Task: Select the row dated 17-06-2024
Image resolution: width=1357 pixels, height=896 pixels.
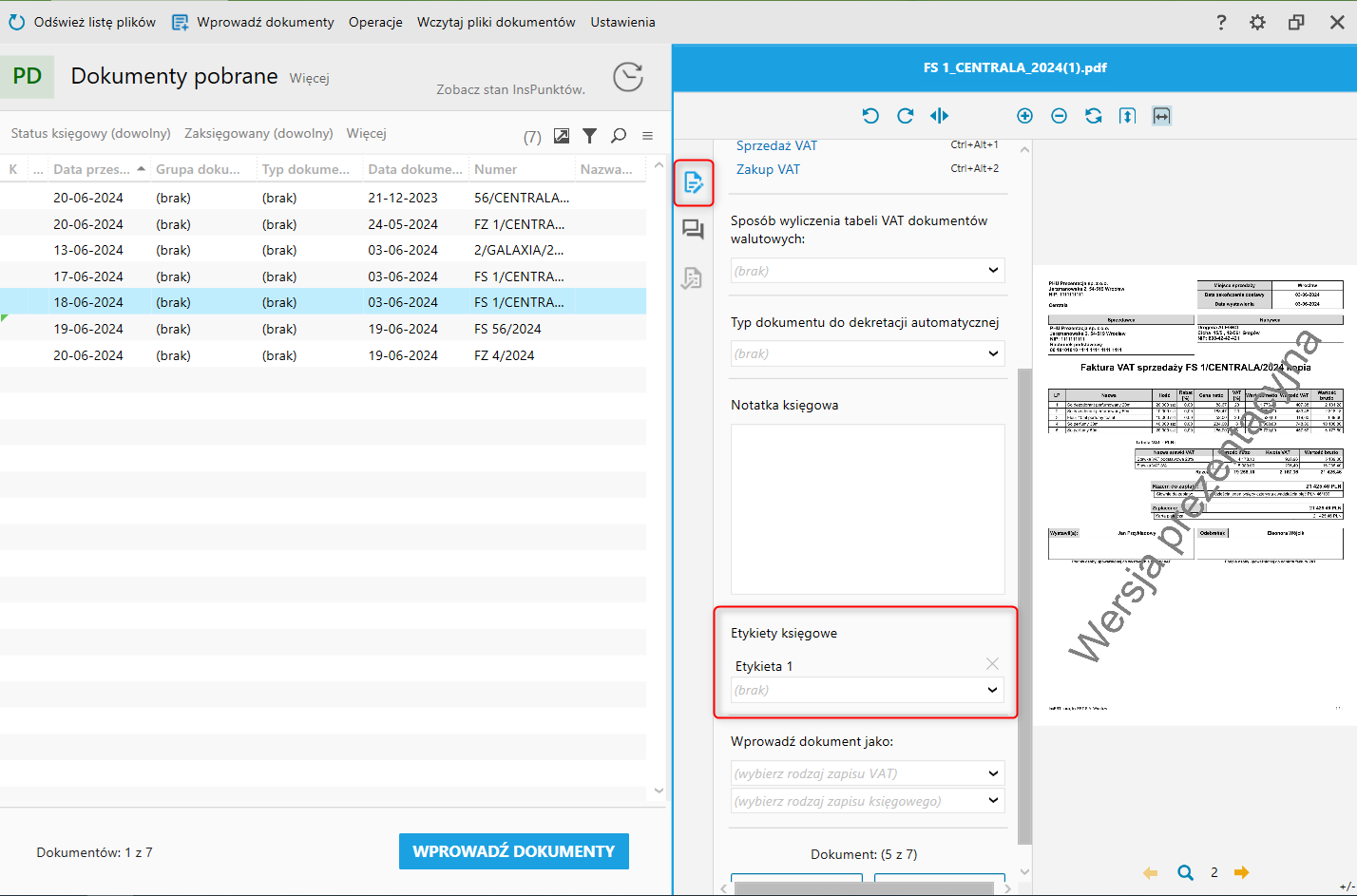Action: (x=323, y=276)
